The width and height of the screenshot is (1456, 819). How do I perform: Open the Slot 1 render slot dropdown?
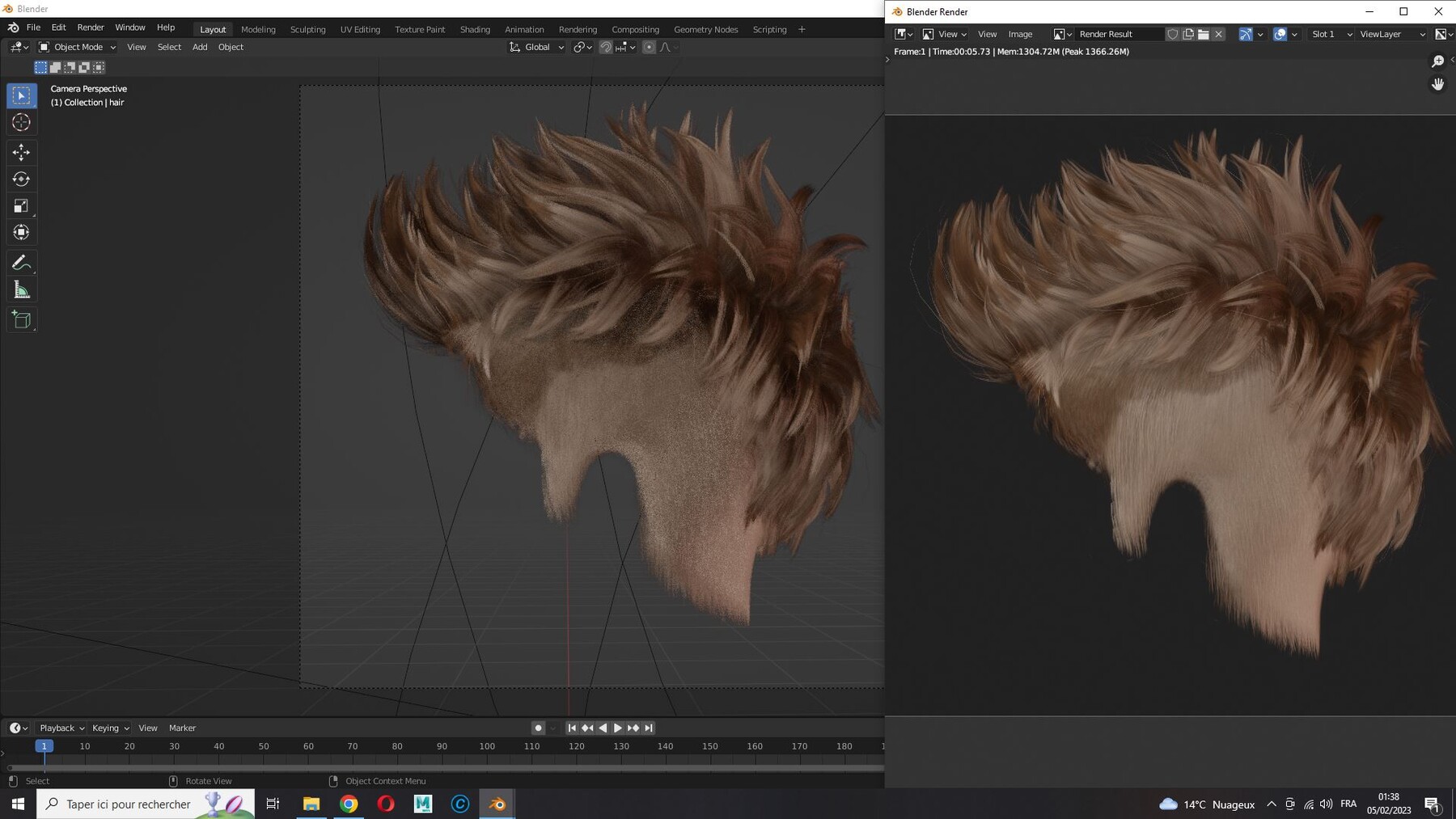pyautogui.click(x=1331, y=34)
